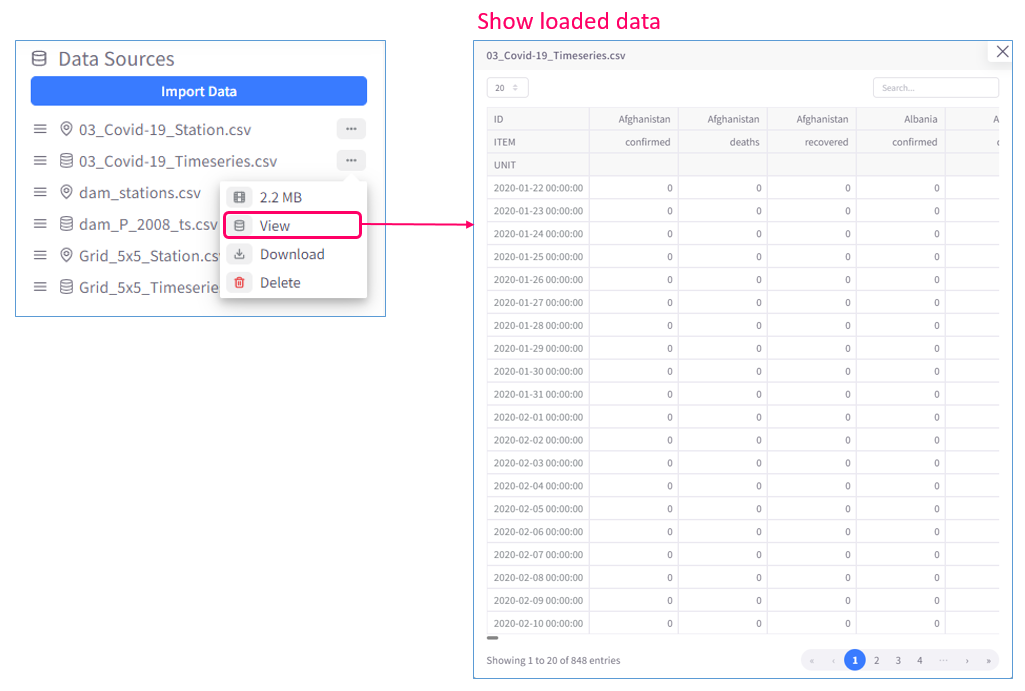Select file 03_Covid-19_Station.csv

165,129
